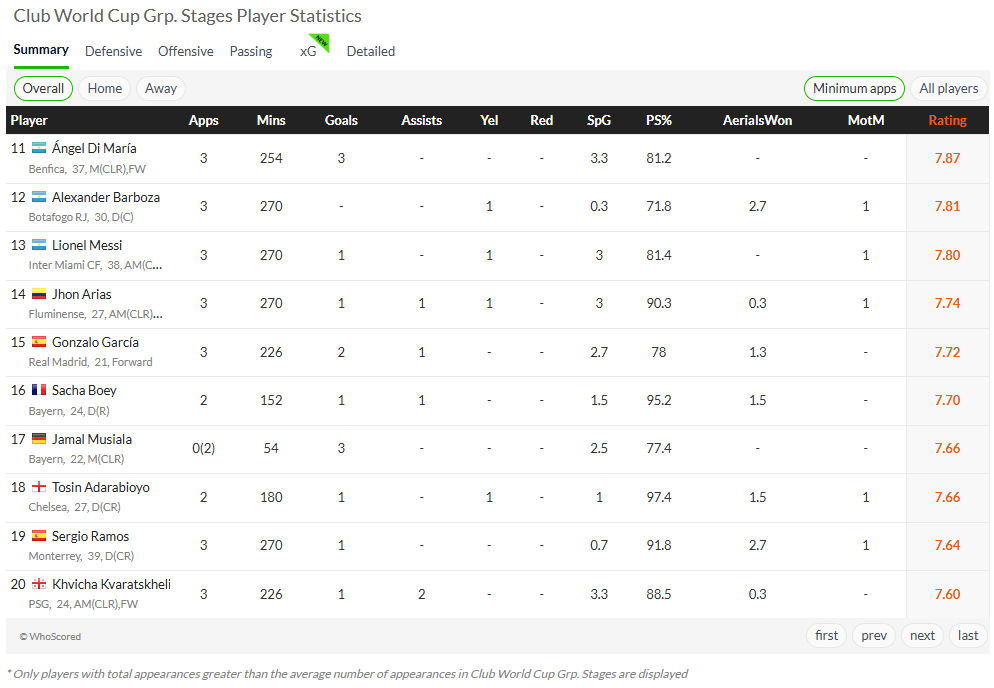994x688 pixels.
Task: Click Germany flag beside Jamal Musiala
Action: (39, 439)
